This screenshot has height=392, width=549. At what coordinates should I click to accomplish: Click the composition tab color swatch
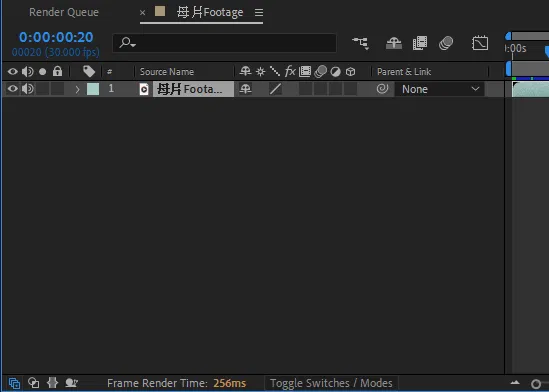click(160, 11)
